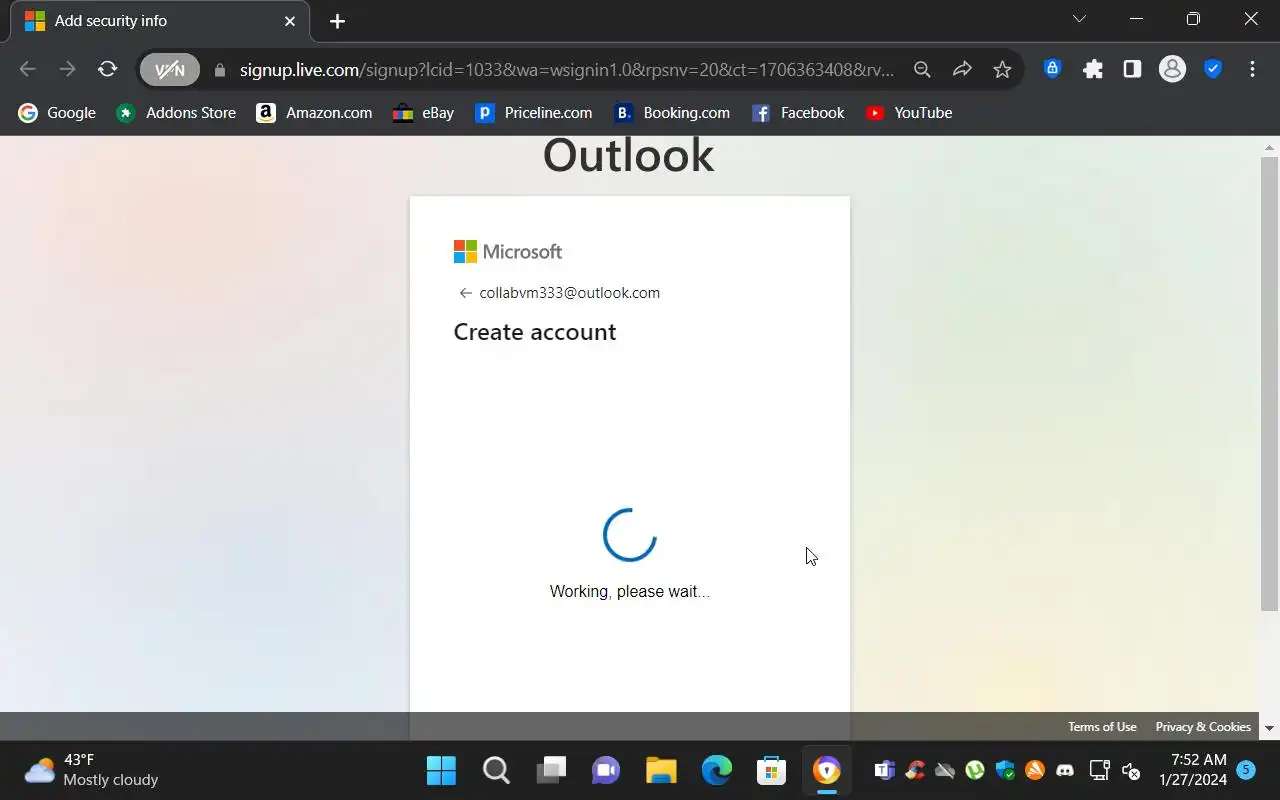Open the three-dot browser menu
This screenshot has width=1280, height=800.
click(1252, 69)
